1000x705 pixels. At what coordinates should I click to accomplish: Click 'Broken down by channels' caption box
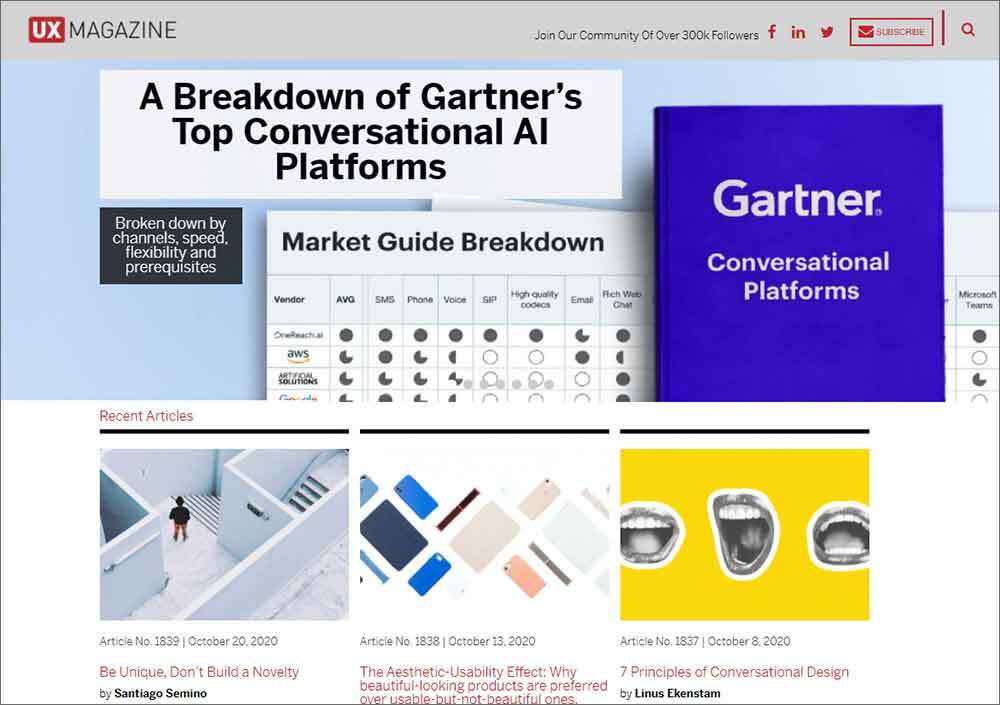[171, 245]
